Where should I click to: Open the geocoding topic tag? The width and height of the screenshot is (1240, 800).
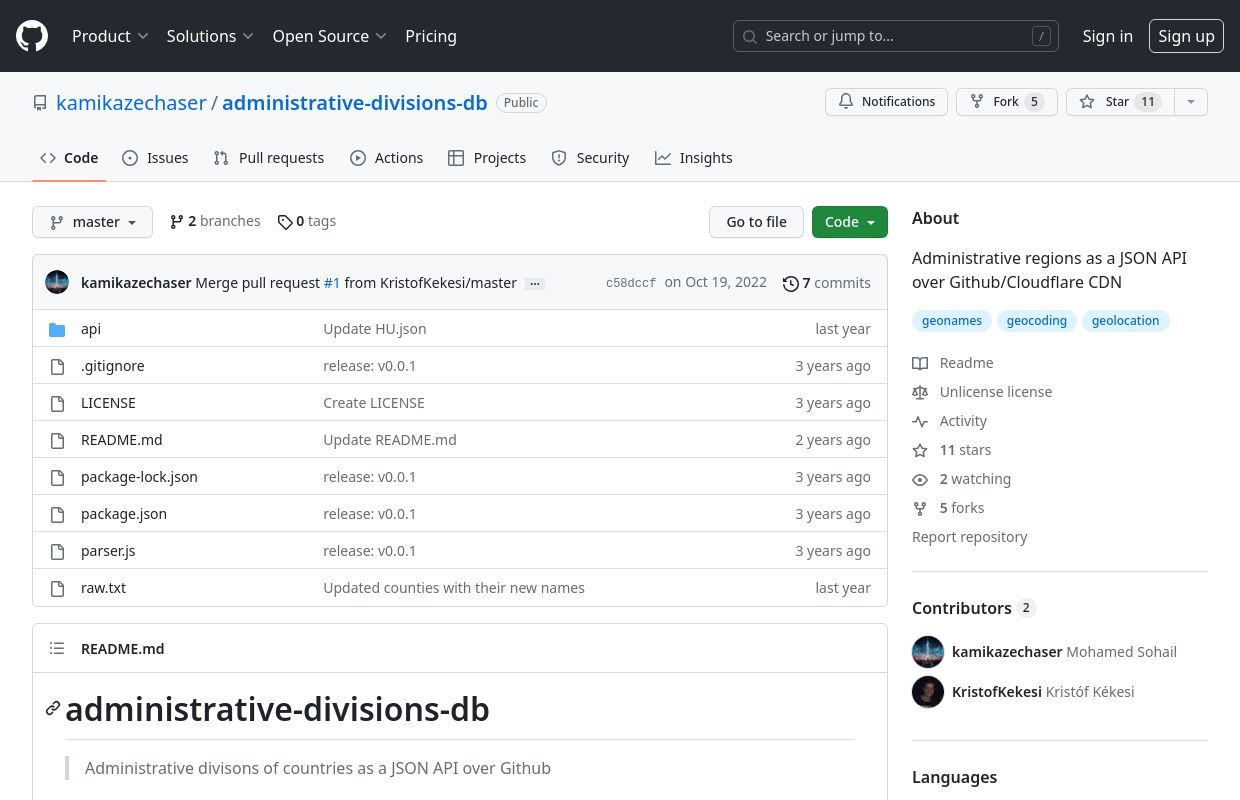pos(1037,321)
